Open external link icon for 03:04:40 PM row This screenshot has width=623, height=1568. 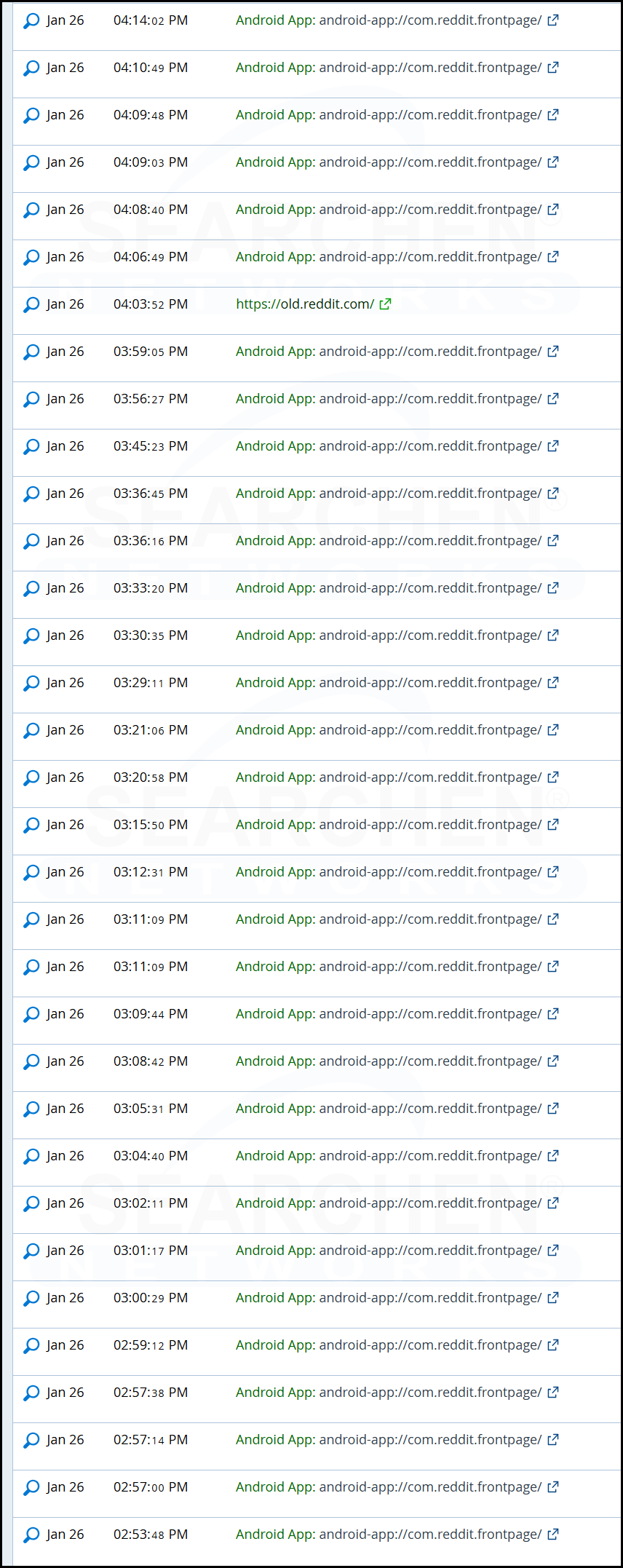(553, 1156)
